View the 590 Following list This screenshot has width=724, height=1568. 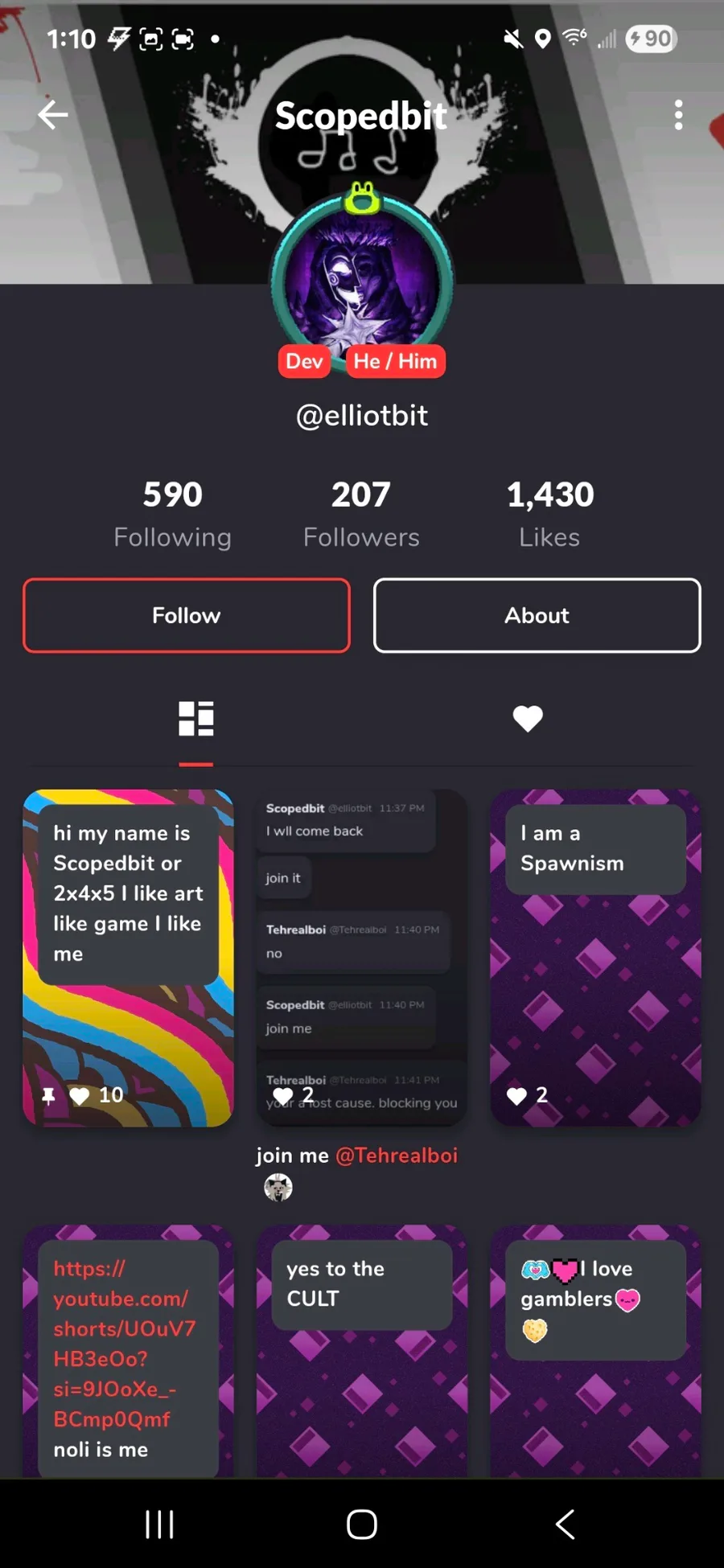click(173, 514)
